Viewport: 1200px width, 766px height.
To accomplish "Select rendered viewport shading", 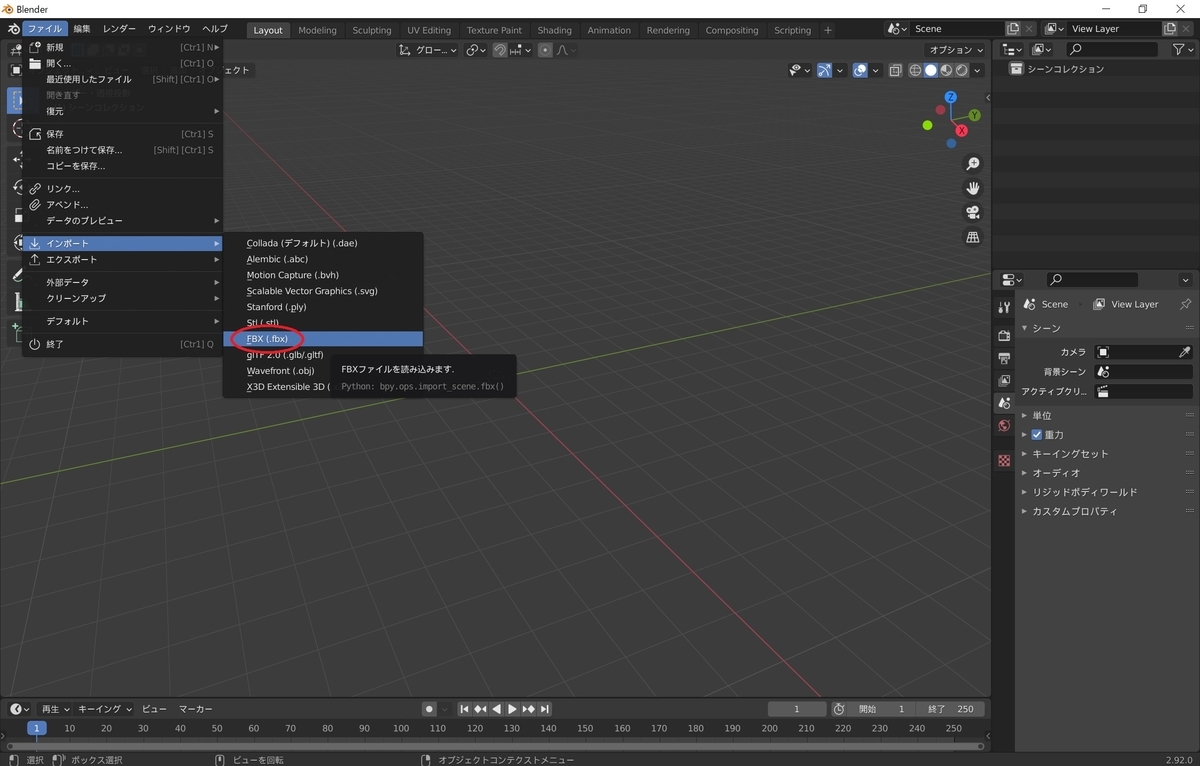I will coord(962,70).
